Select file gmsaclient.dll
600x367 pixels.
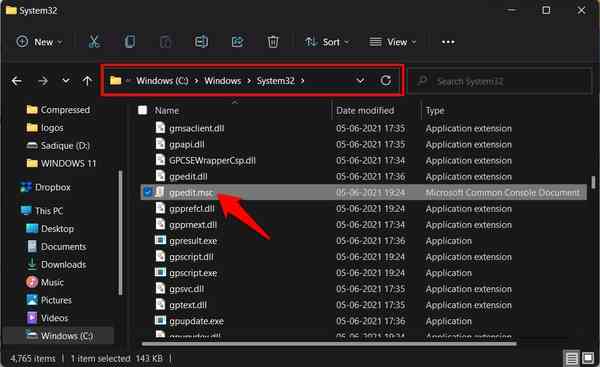(x=197, y=128)
